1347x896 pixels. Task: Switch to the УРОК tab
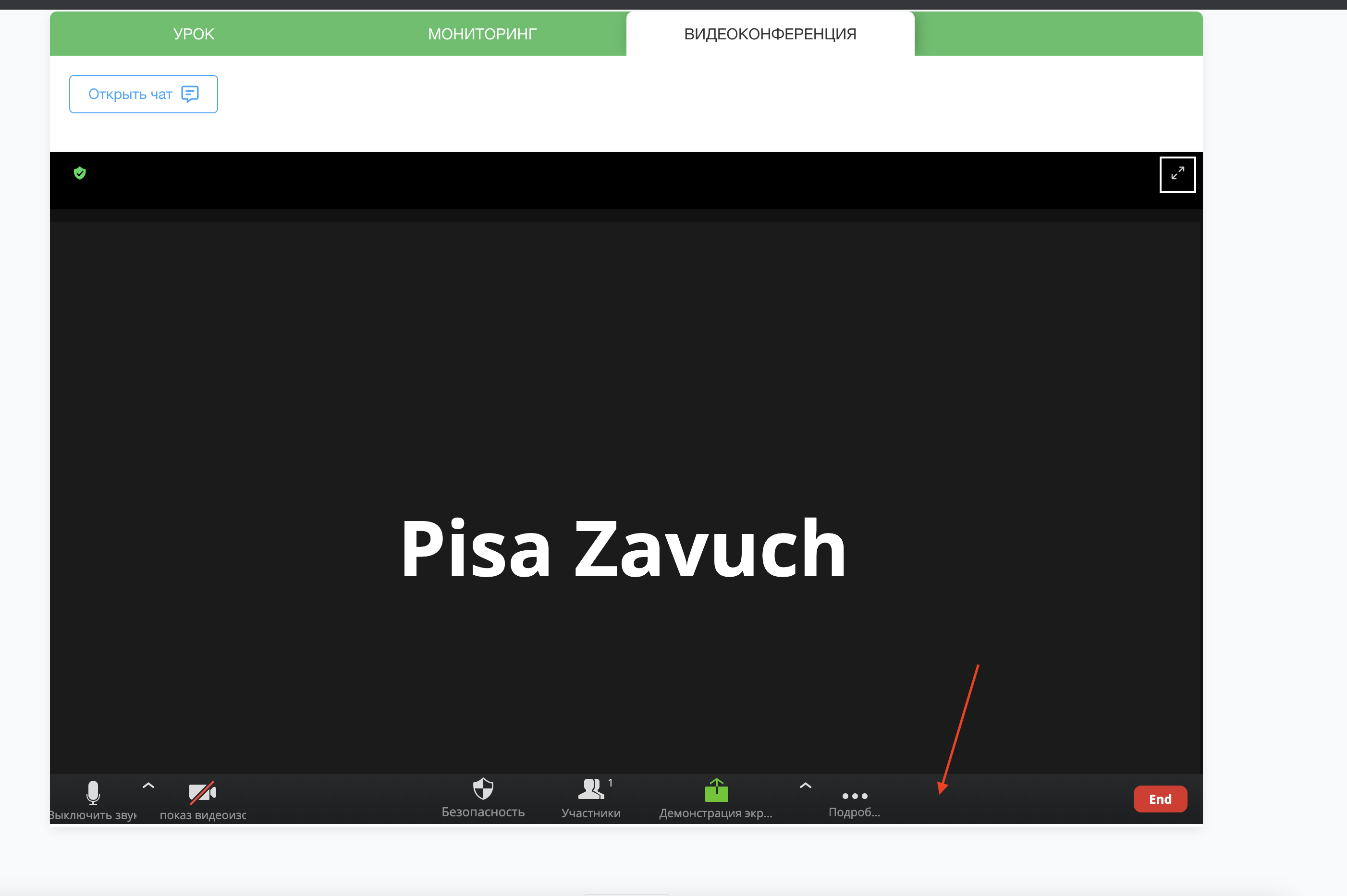[x=194, y=34]
